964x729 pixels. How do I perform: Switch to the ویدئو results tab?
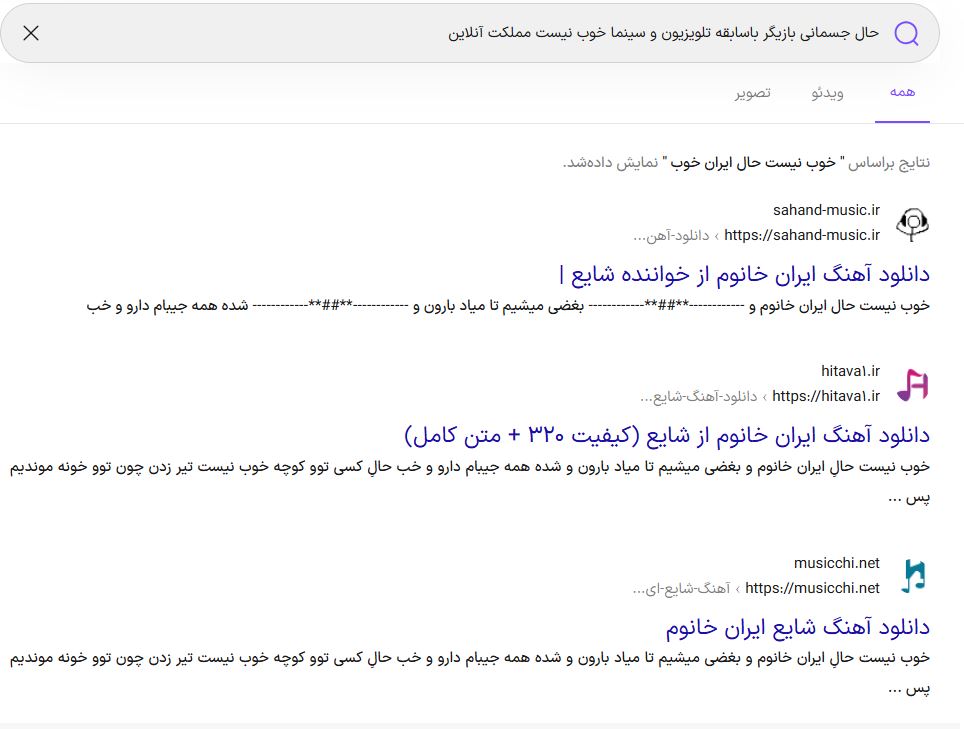827,93
